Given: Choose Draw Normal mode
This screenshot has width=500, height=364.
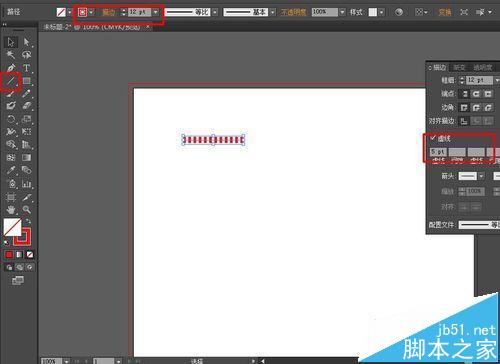Looking at the screenshot, I should [x=9, y=267].
